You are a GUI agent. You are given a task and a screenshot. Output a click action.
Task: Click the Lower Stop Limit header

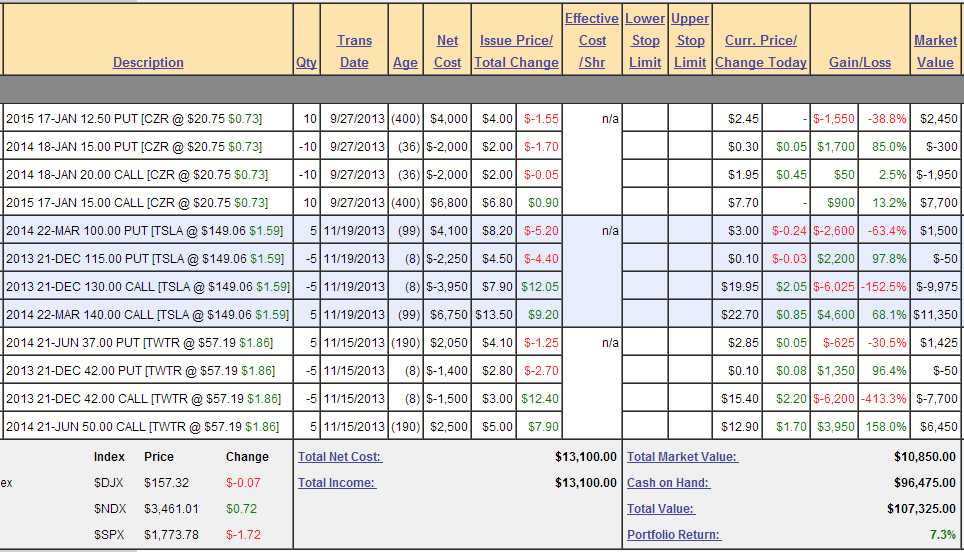[x=645, y=40]
